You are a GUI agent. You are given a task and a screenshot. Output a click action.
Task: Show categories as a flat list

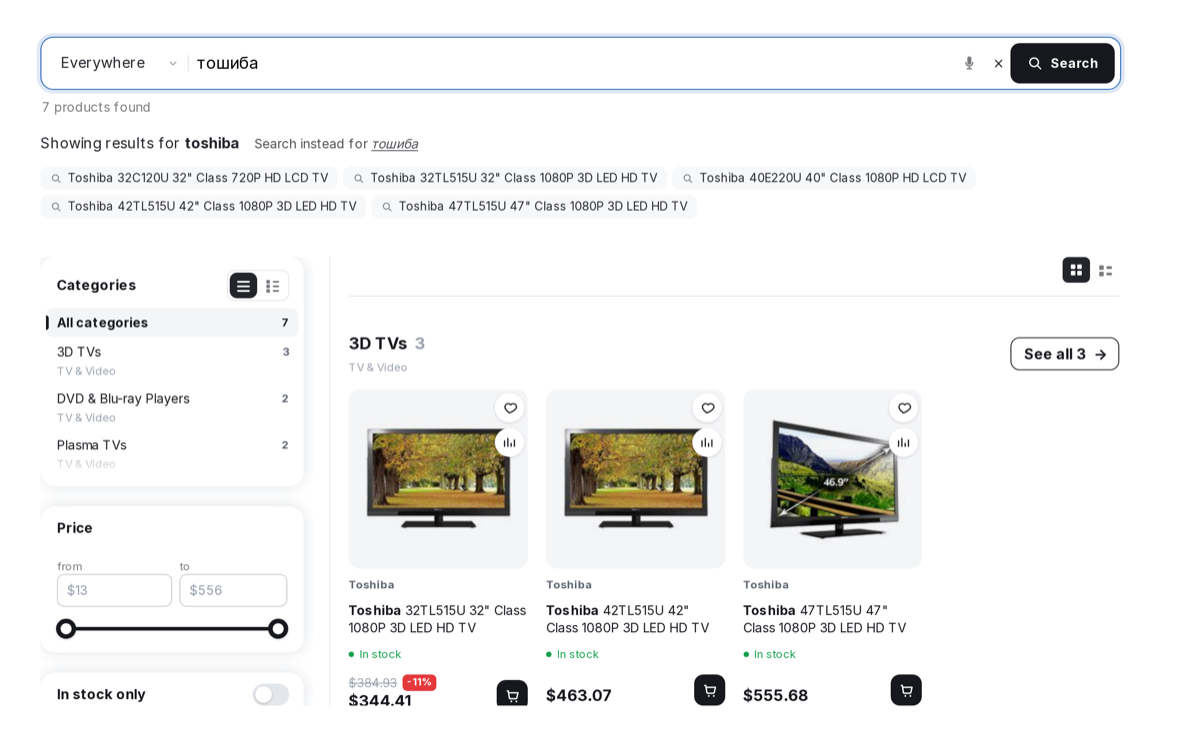coord(243,286)
